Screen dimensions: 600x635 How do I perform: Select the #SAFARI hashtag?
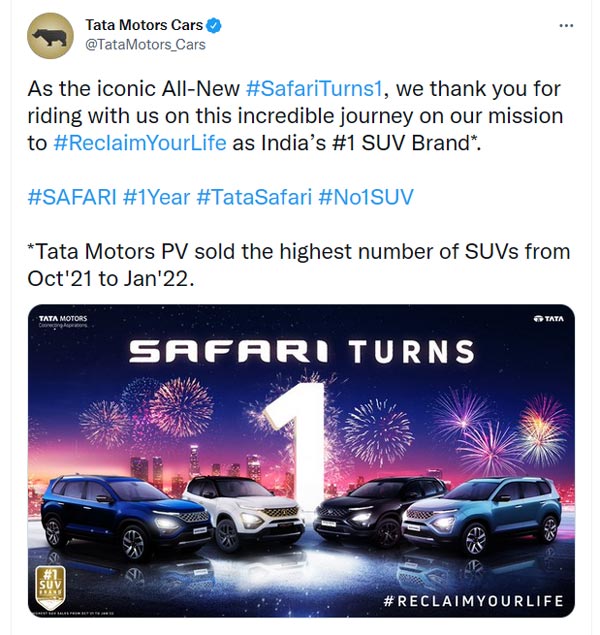[70, 197]
